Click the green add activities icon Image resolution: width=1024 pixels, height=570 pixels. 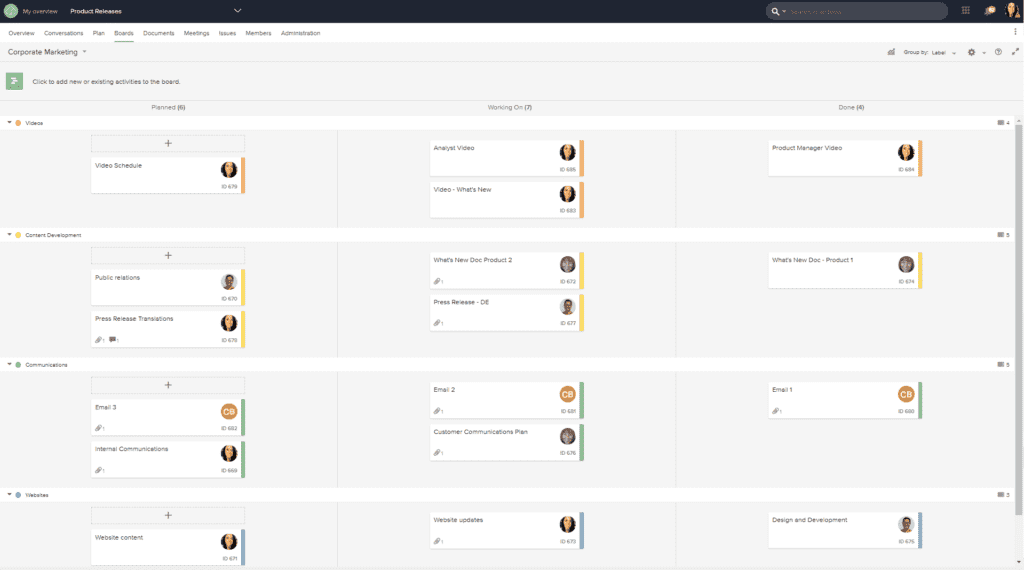coord(14,81)
